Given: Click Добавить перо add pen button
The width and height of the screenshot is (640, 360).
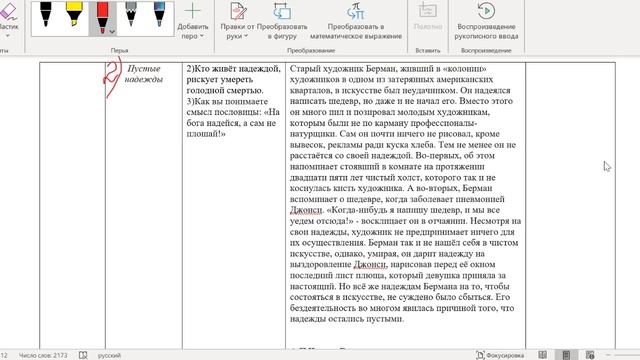Looking at the screenshot, I should pyautogui.click(x=192, y=20).
